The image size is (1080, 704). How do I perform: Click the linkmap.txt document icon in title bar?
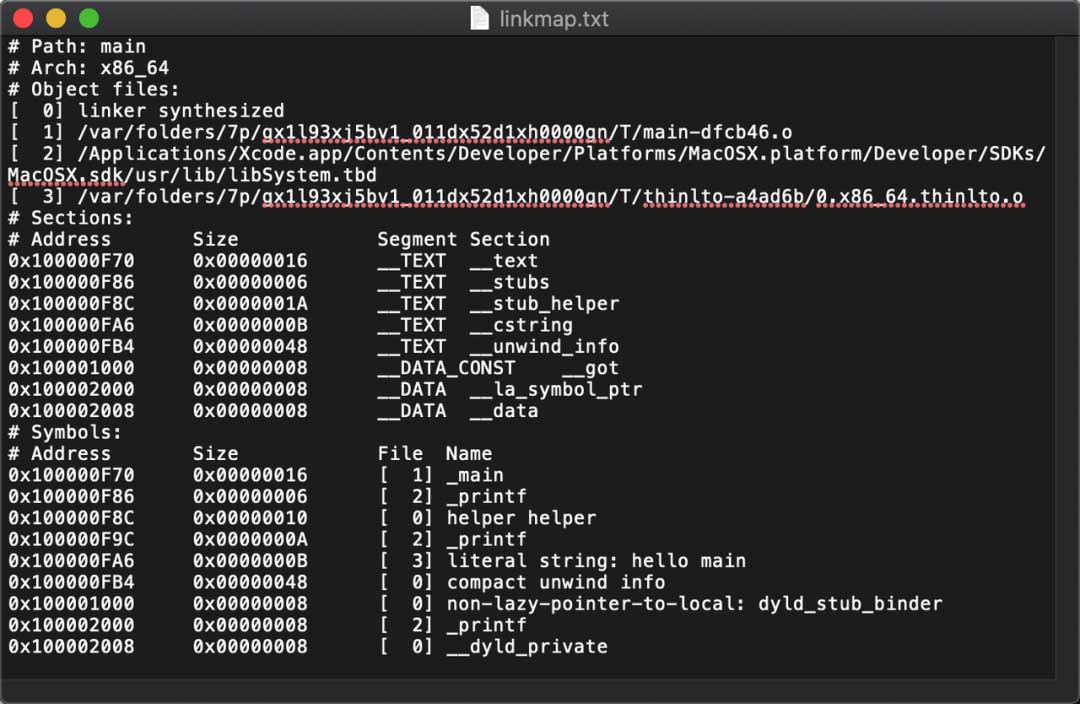pyautogui.click(x=481, y=18)
